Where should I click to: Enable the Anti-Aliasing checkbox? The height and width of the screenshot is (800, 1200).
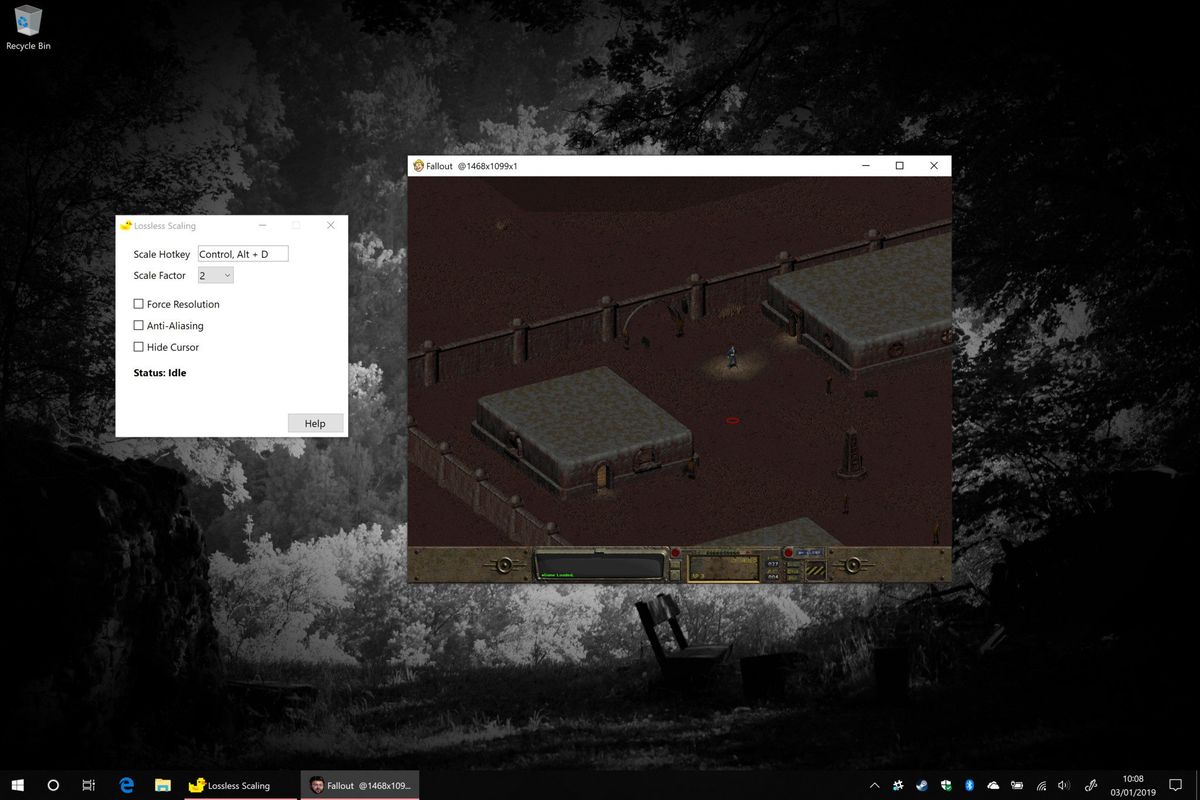click(138, 325)
